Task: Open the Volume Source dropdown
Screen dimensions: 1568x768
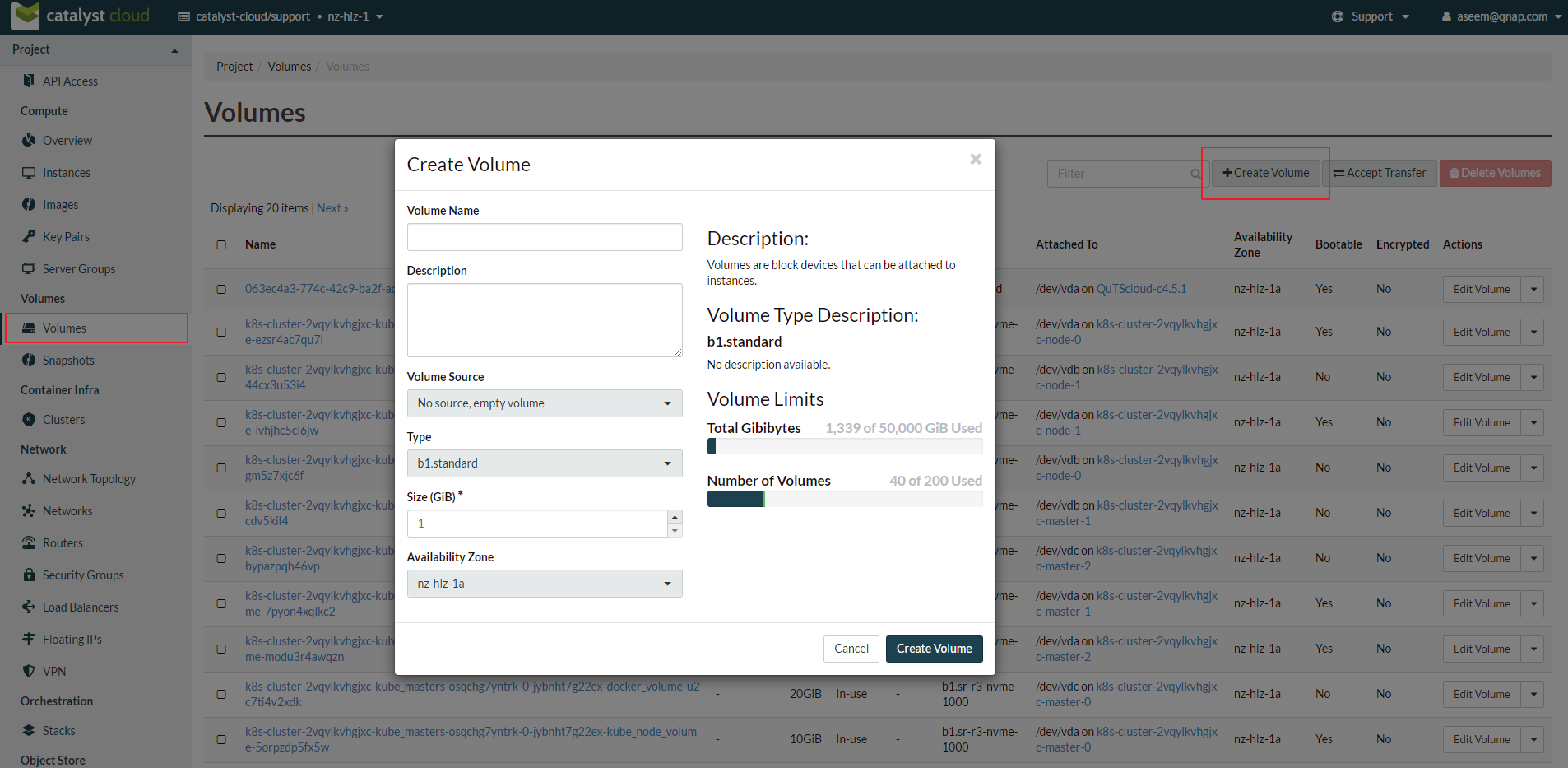Action: coord(544,403)
